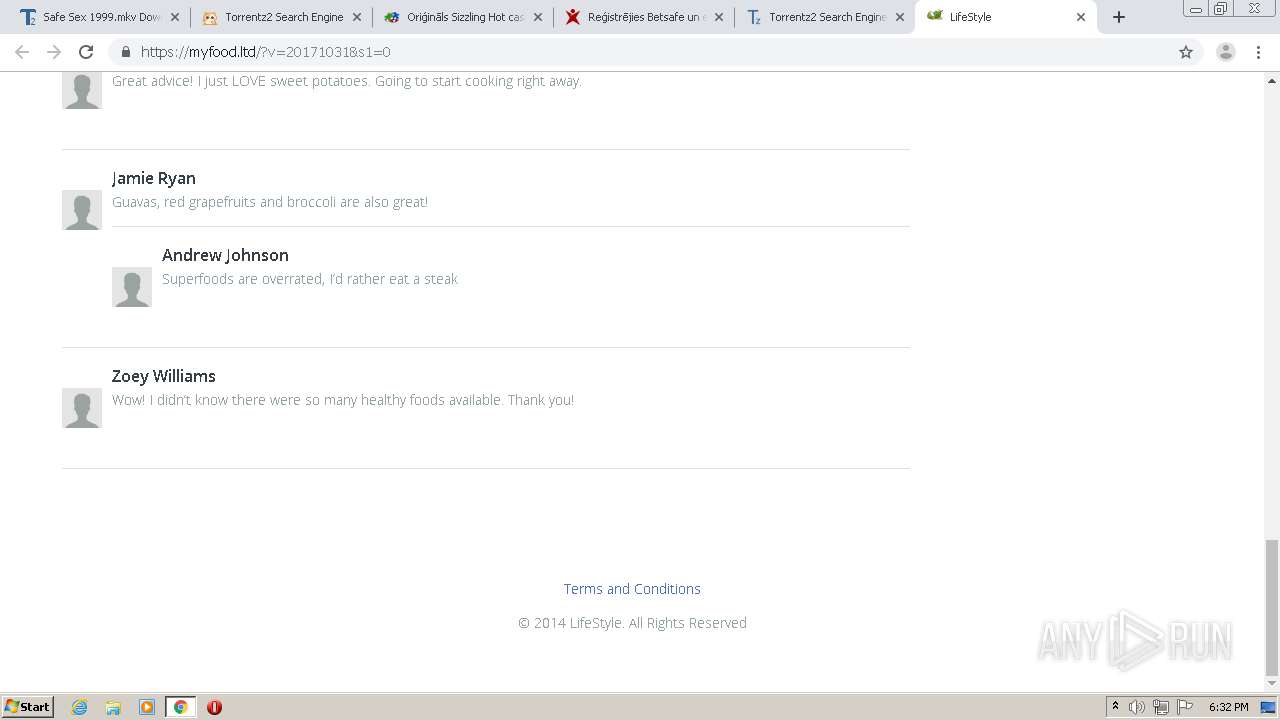This screenshot has height=720, width=1280.
Task: Close the Safe Sex 1999.mkv tab
Action: pos(175,17)
